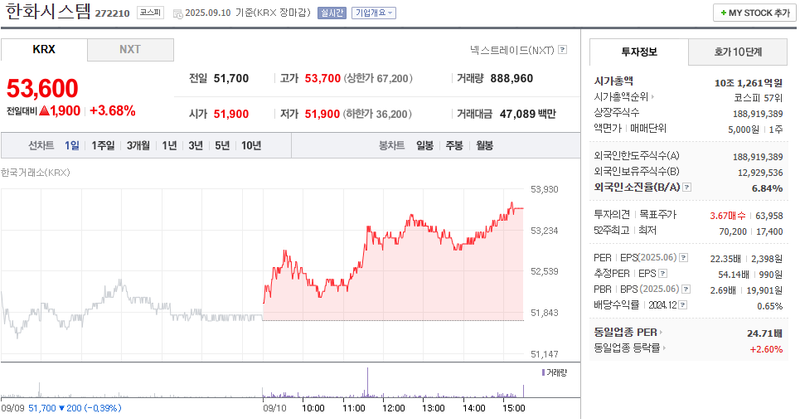Open help icon beside EPS(2025.06)
Screen dimensions: 800x419
click(x=684, y=258)
